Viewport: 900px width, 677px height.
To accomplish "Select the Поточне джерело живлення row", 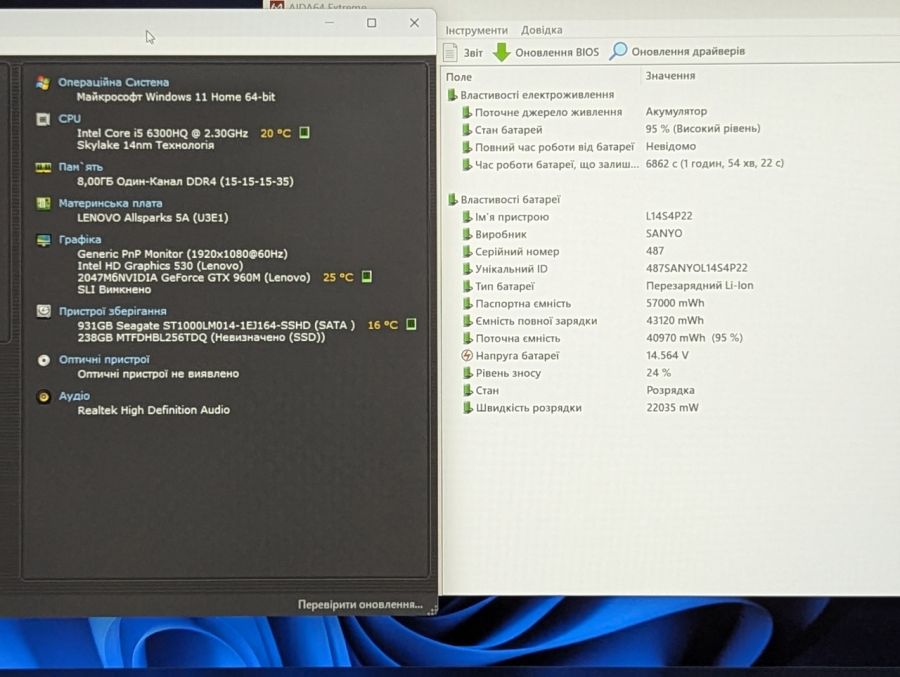I will point(584,112).
